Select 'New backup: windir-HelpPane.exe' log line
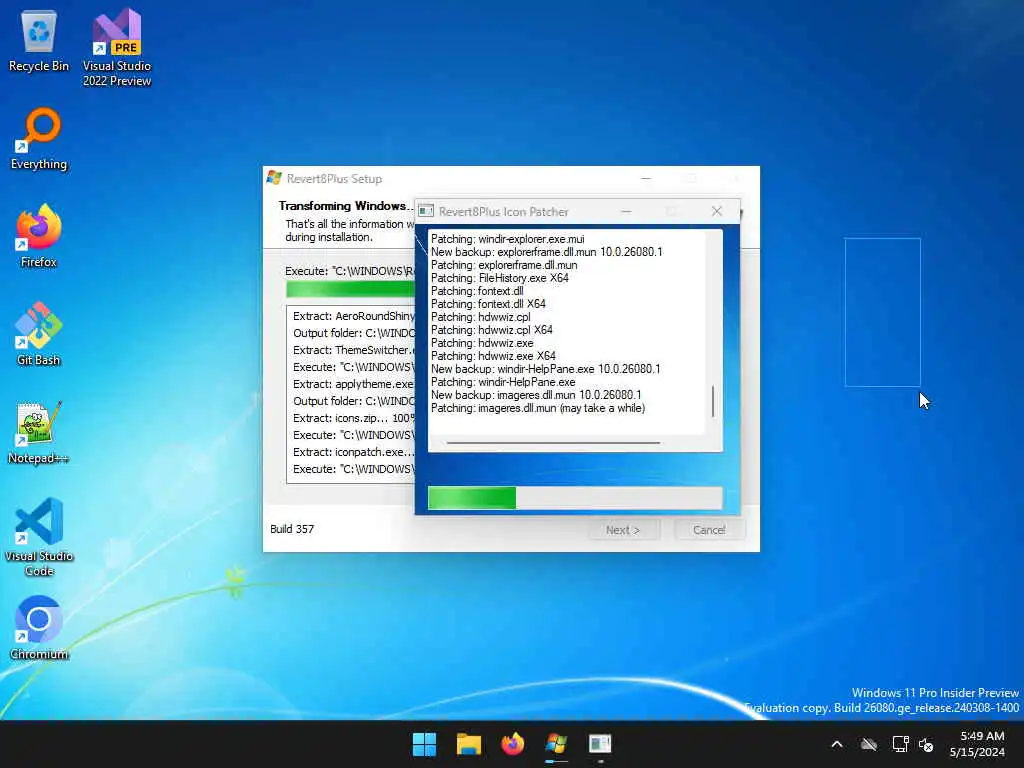Screen dimensions: 1024x768 (x=545, y=369)
